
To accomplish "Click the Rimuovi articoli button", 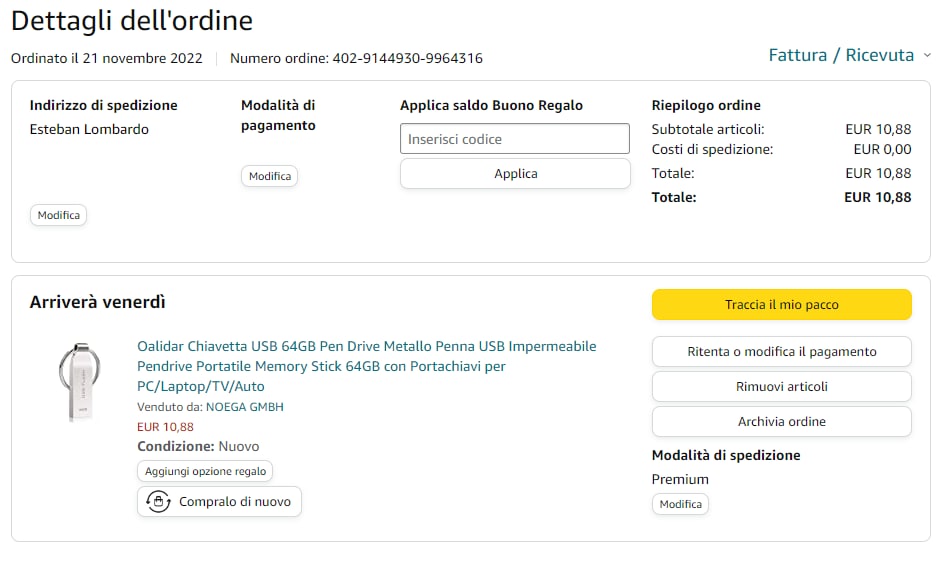I will 781,387.
